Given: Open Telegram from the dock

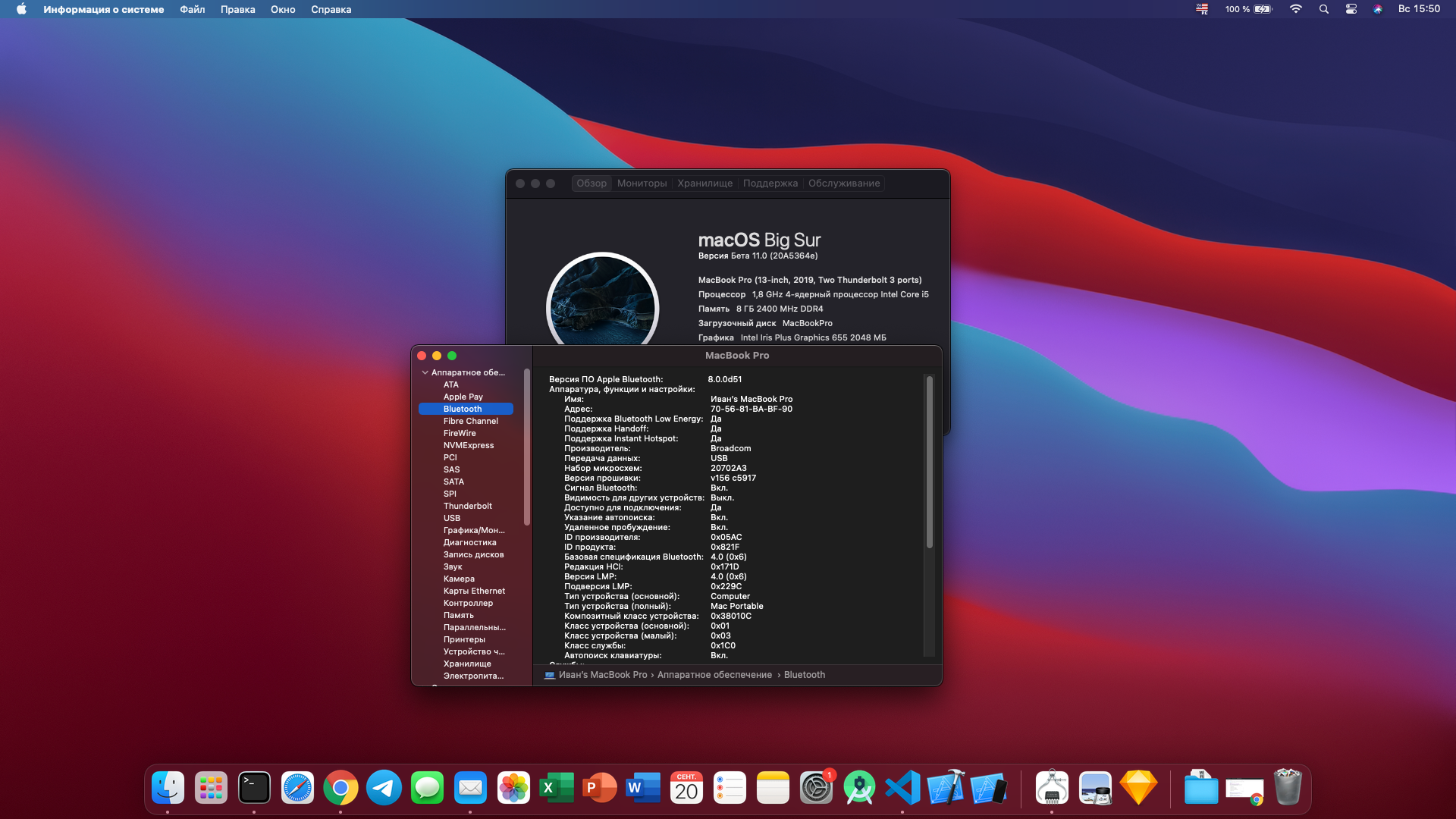Looking at the screenshot, I should pos(384,789).
